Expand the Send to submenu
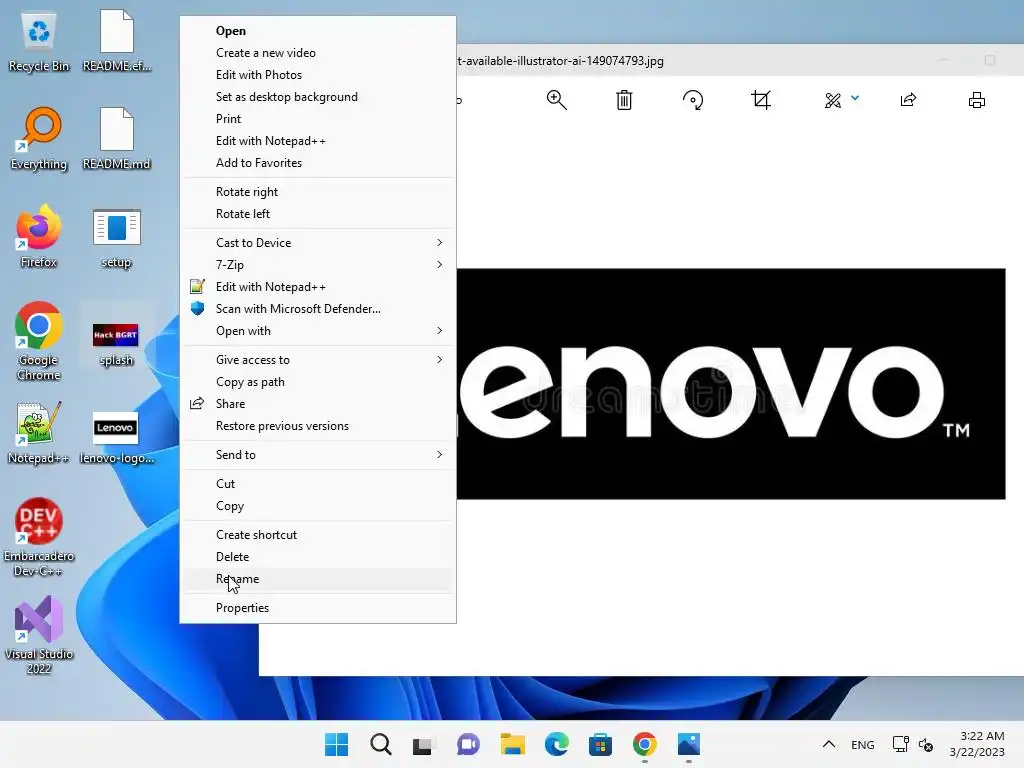 (x=318, y=455)
